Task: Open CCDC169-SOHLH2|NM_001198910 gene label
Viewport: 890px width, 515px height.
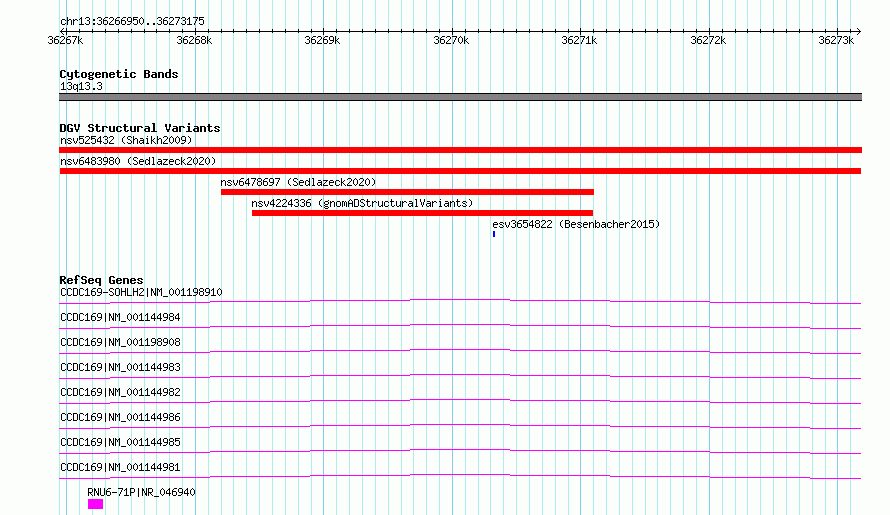Action: point(141,292)
